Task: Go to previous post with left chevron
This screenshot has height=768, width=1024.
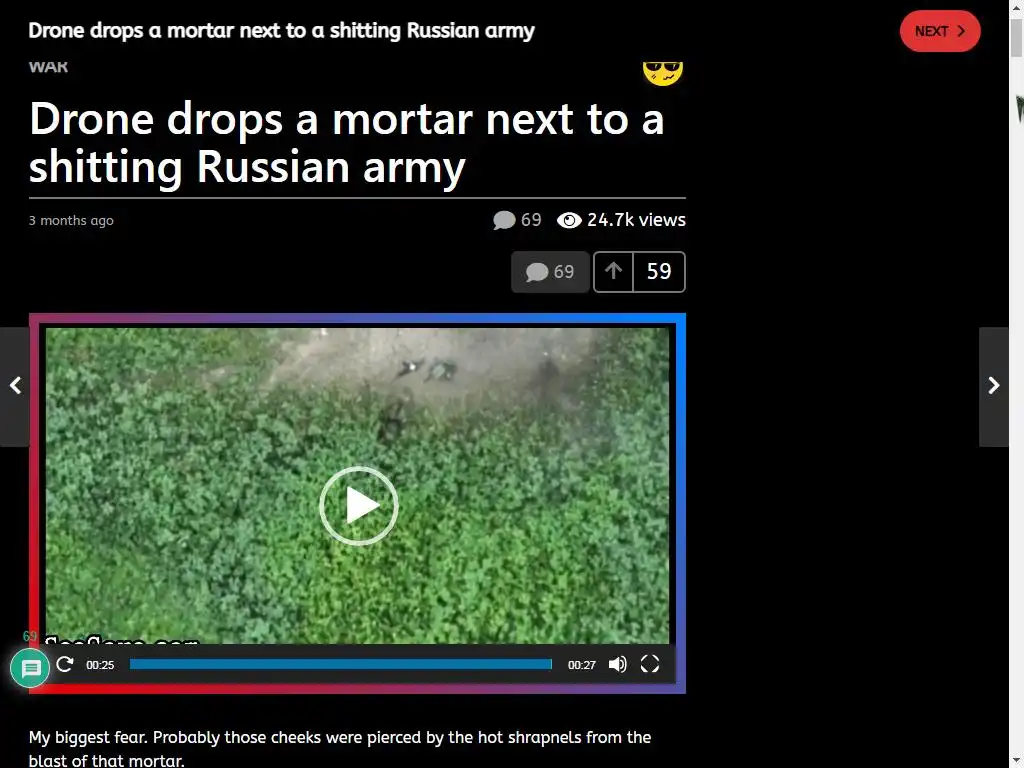Action: [x=15, y=386]
